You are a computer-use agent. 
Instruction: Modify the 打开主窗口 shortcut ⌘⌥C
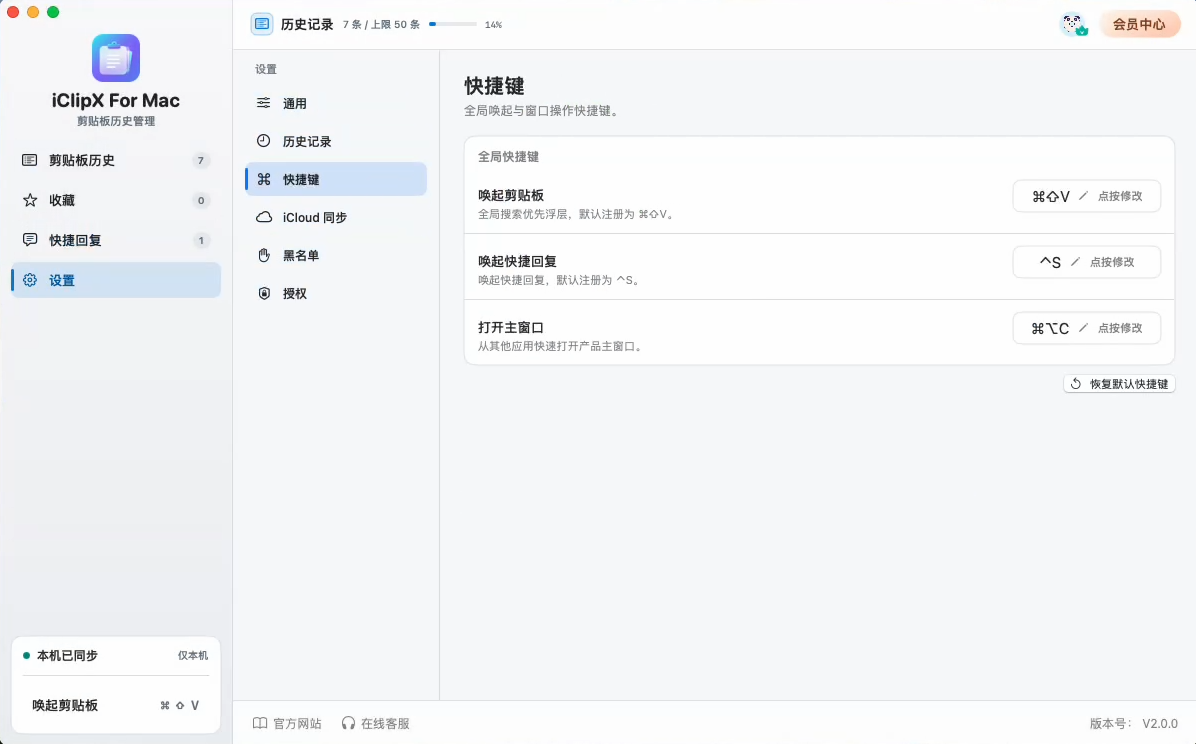(x=1087, y=328)
